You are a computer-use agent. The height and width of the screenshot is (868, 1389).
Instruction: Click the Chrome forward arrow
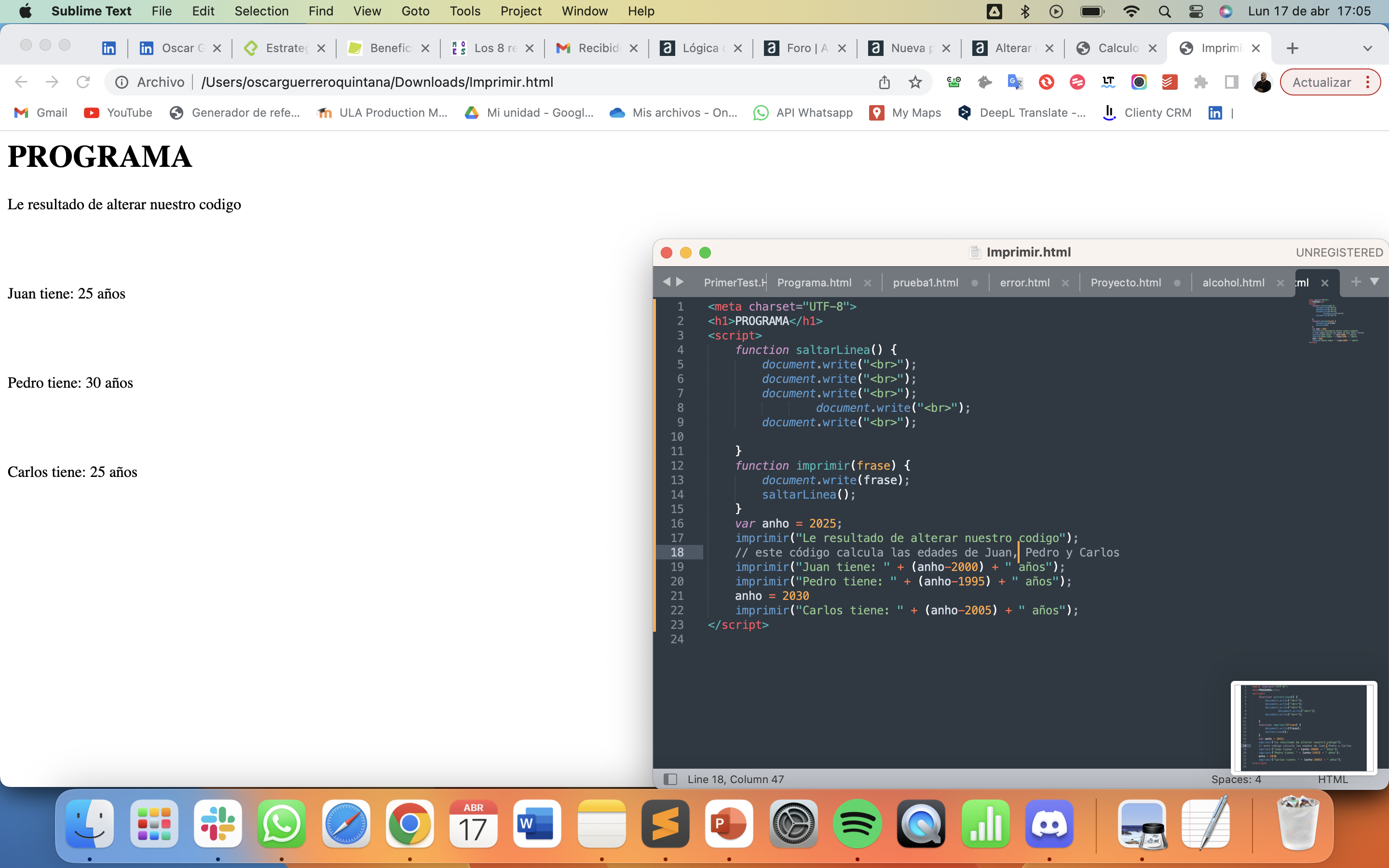pos(52,82)
